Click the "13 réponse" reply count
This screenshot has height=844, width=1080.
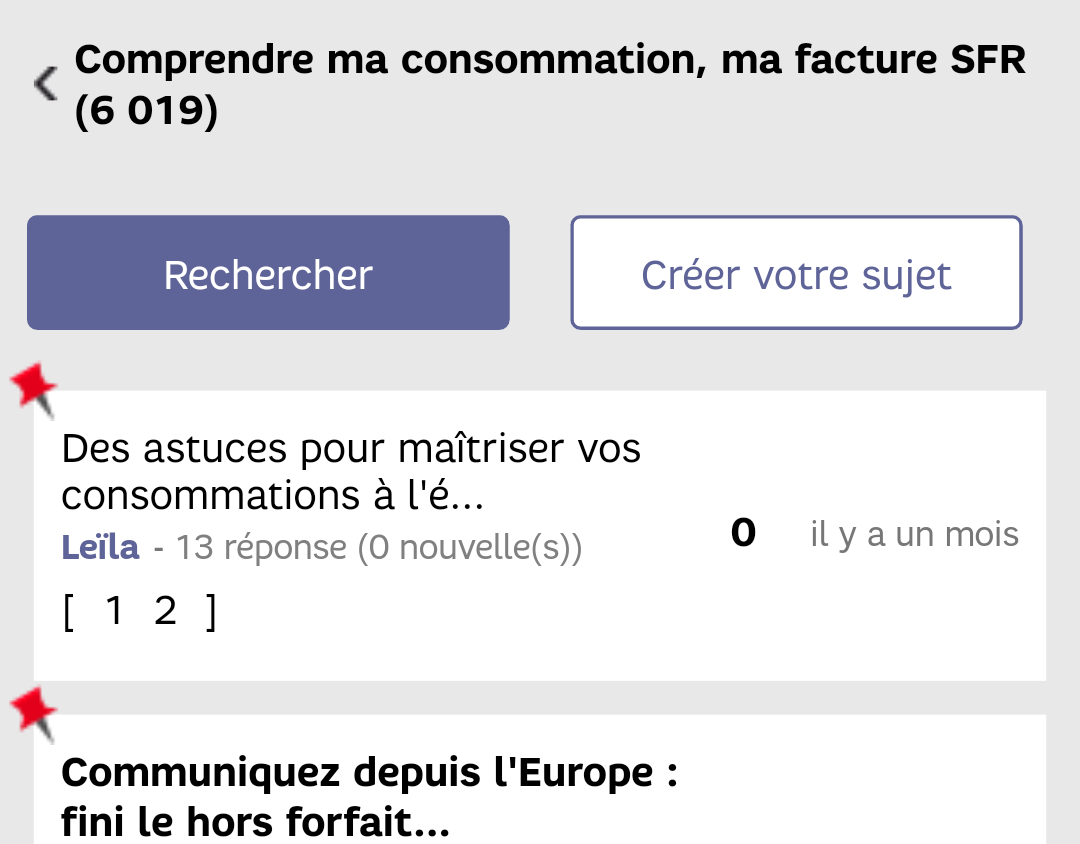point(262,548)
